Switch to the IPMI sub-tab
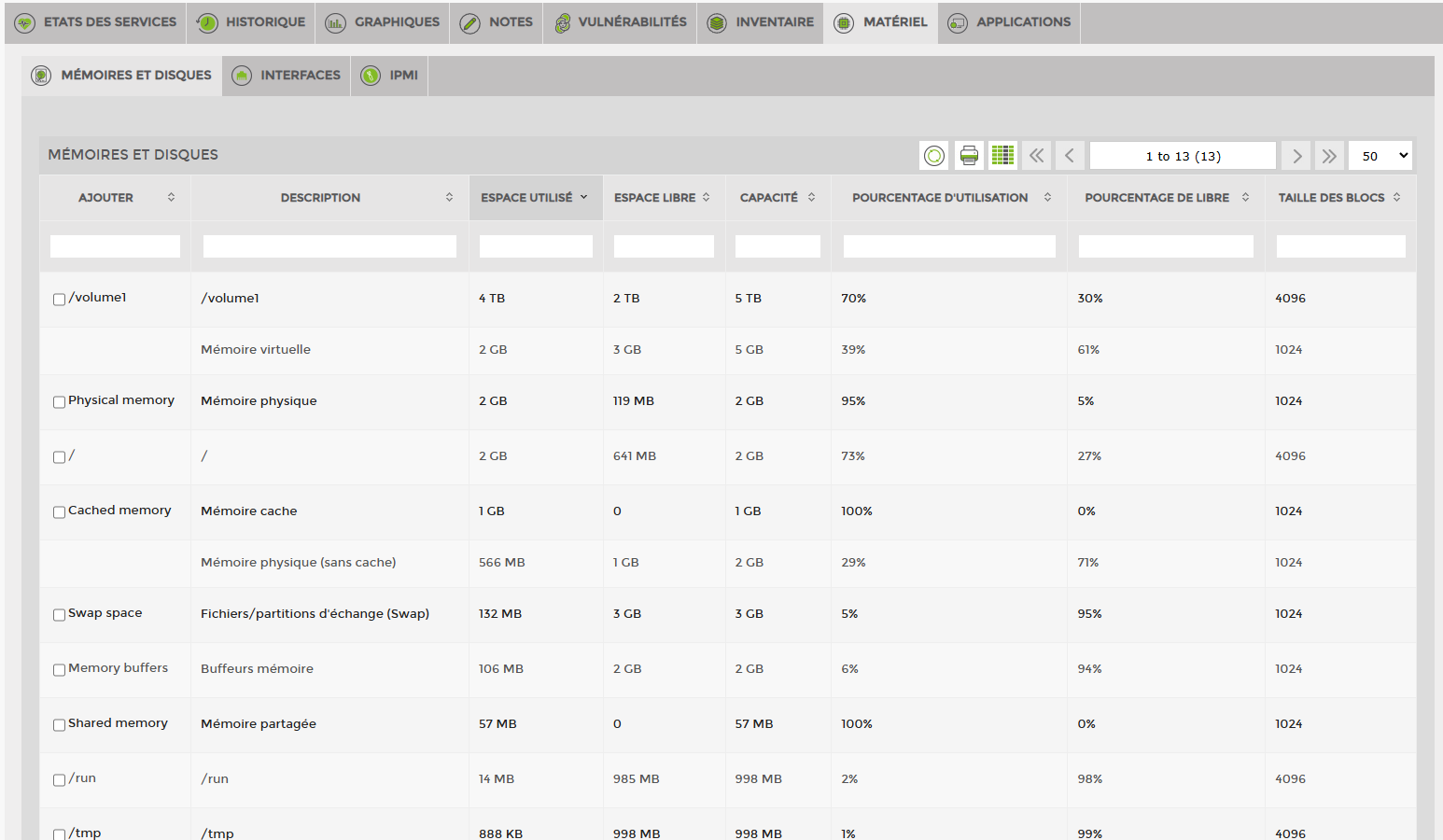Viewport: 1443px width, 840px height. pyautogui.click(x=389, y=76)
